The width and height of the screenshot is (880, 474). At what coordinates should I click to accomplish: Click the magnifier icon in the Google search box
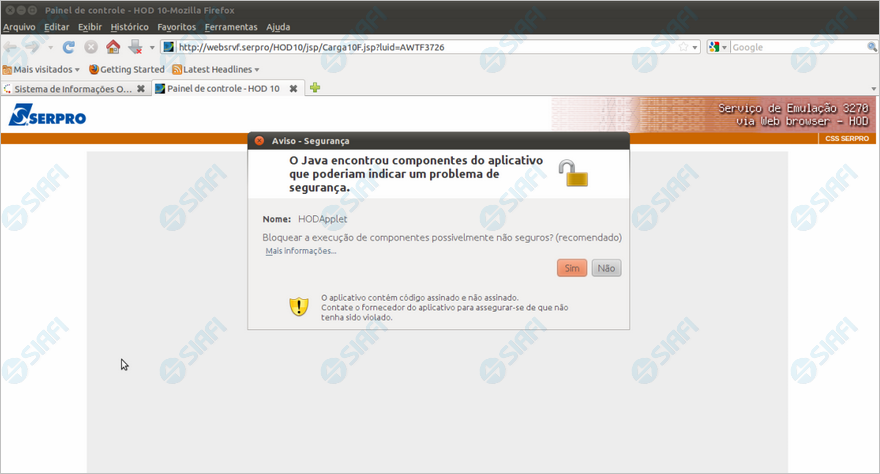click(x=871, y=47)
